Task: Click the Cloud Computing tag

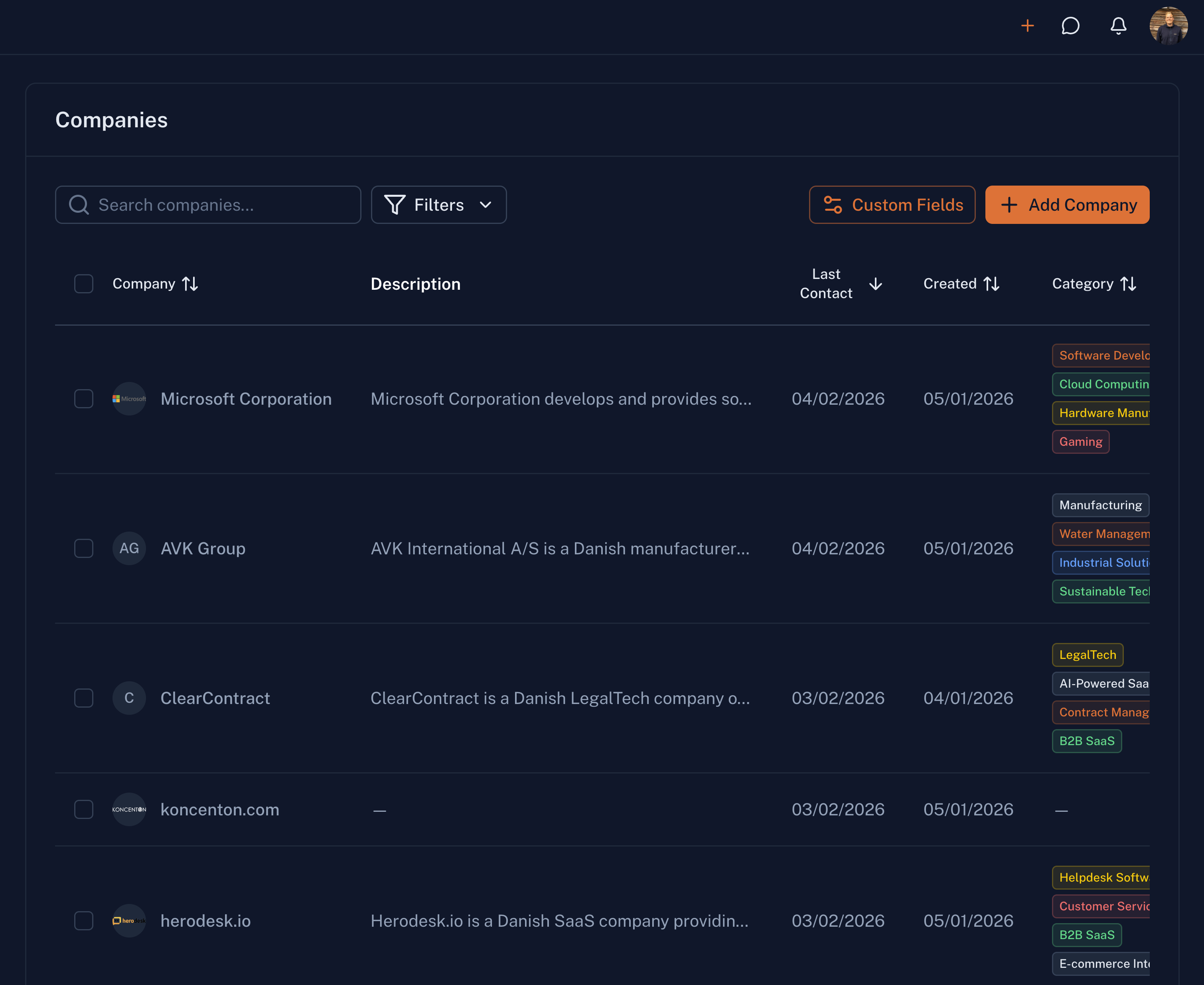Action: coord(1101,384)
